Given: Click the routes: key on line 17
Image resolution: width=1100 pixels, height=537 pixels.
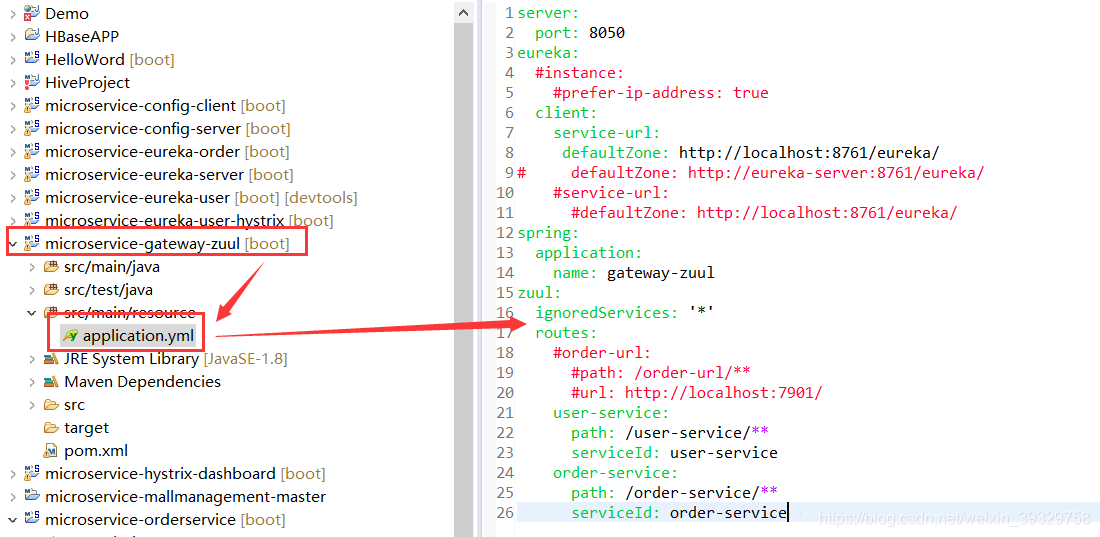Looking at the screenshot, I should (x=566, y=332).
